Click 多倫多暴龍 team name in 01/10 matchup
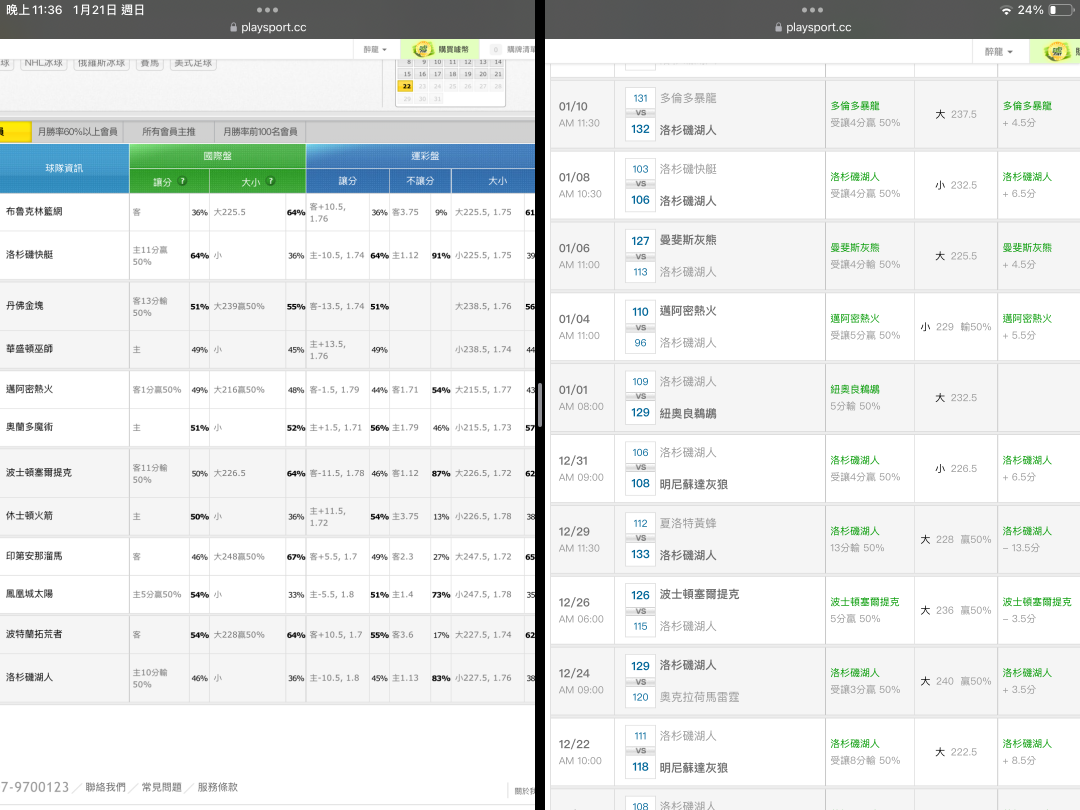The height and width of the screenshot is (810, 1080). tap(688, 98)
